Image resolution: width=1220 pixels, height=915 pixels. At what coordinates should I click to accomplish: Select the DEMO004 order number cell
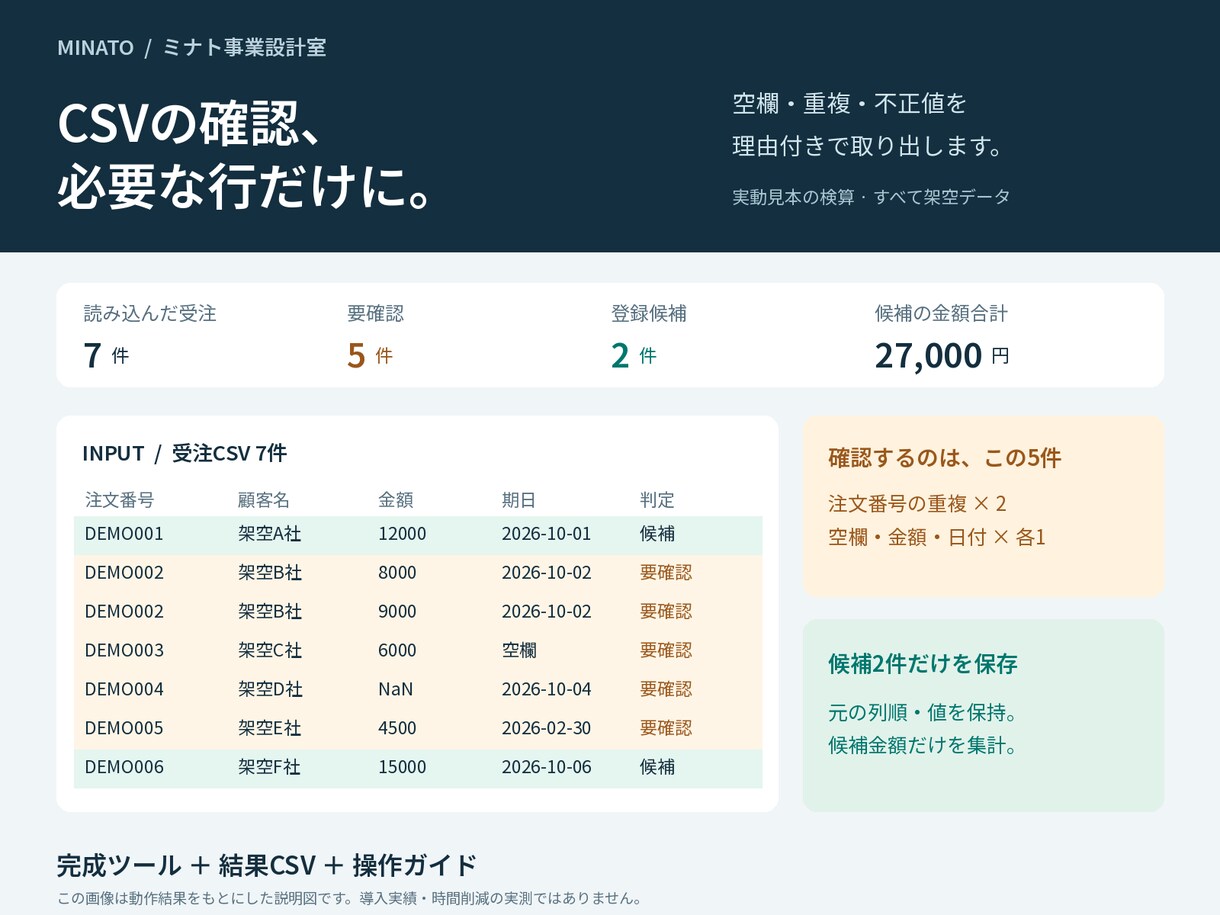coord(124,690)
